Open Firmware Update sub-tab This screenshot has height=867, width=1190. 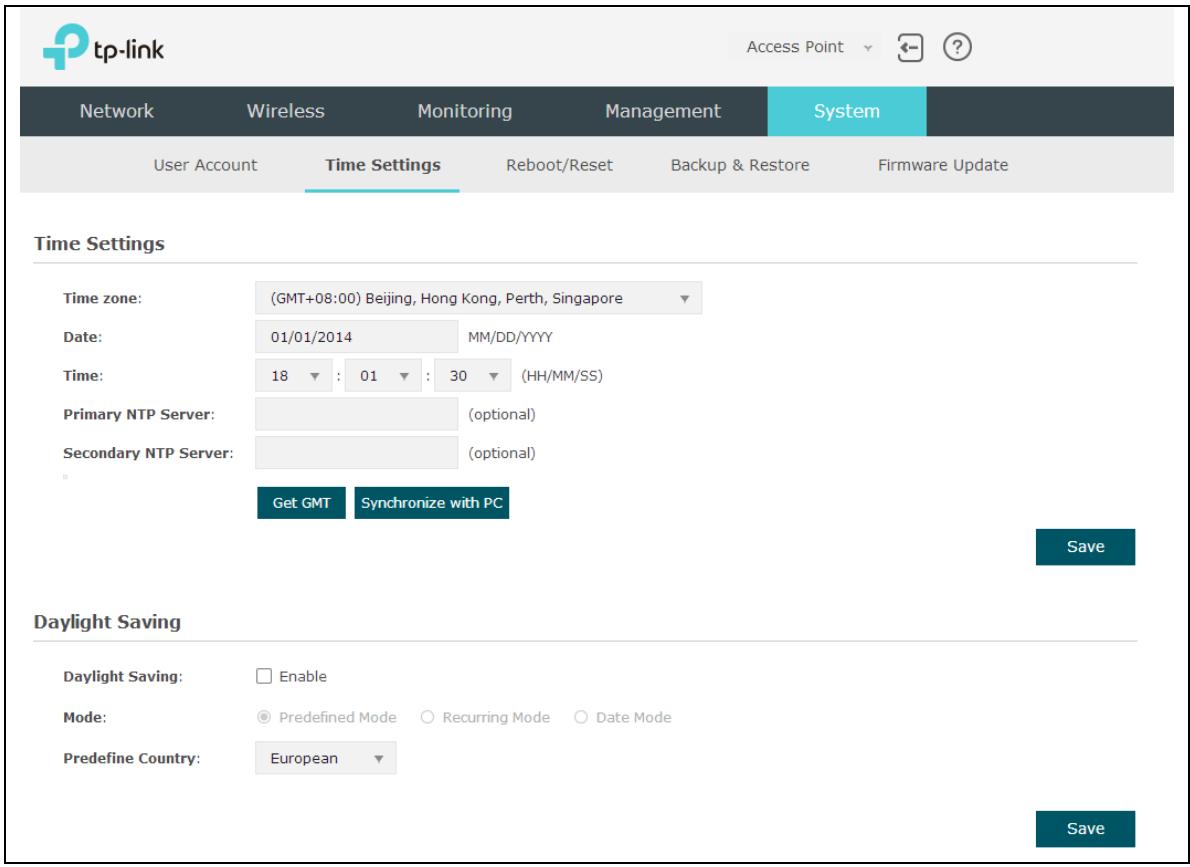[943, 165]
